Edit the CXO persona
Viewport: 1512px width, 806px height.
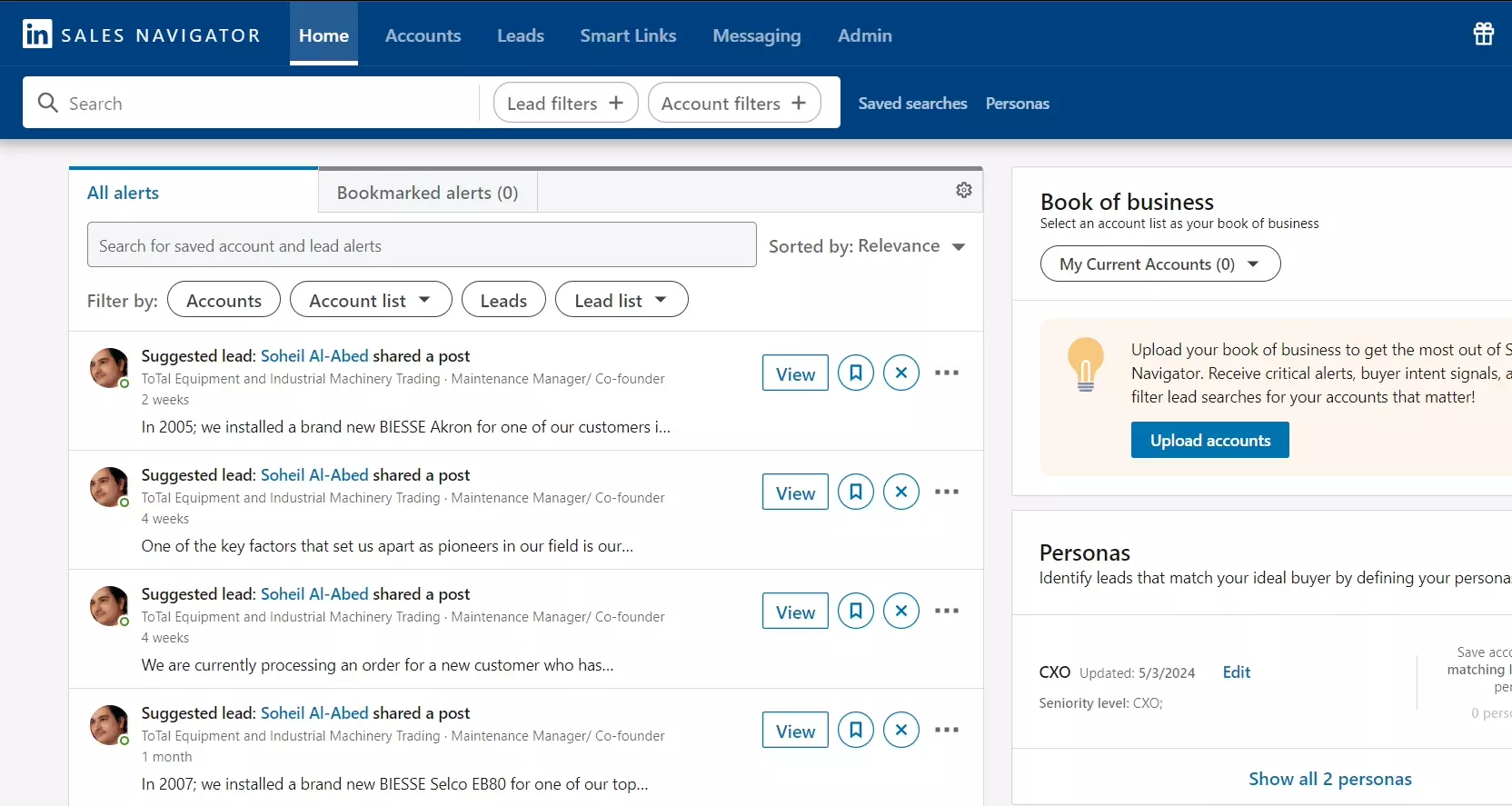tap(1237, 672)
